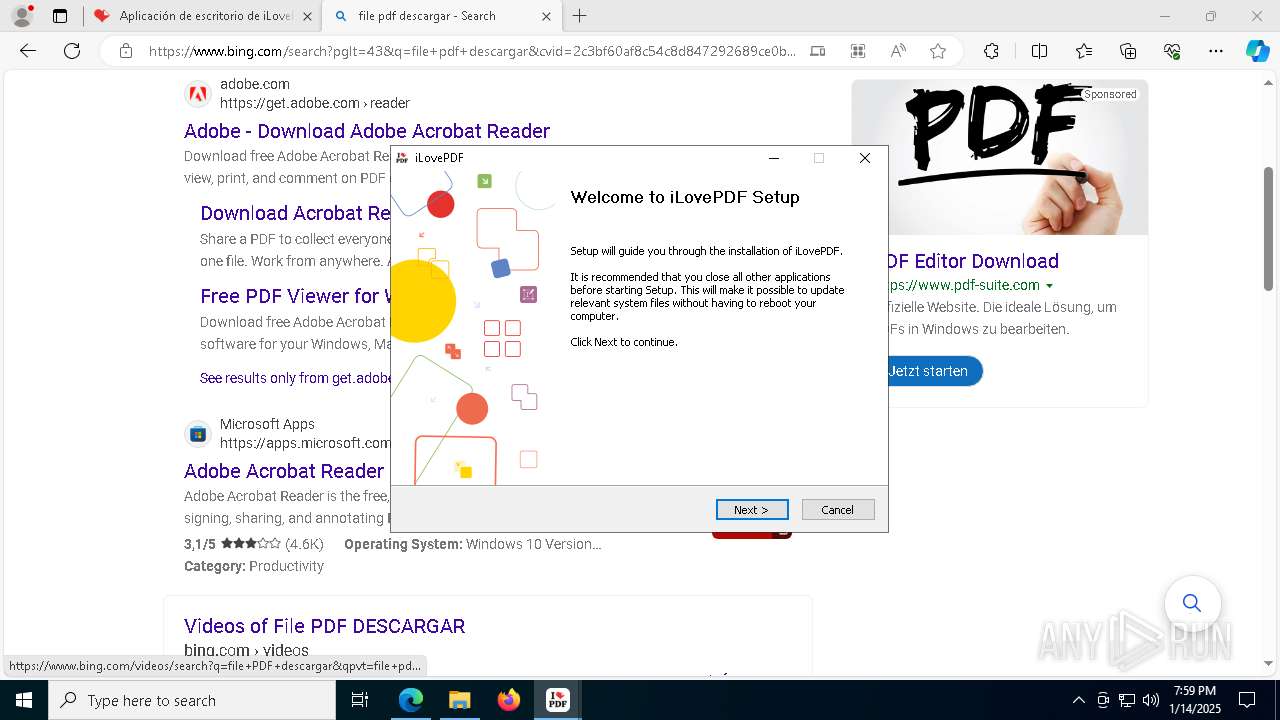The width and height of the screenshot is (1280, 720).
Task: Click 'See results only from get.adobe' link
Action: click(x=295, y=378)
